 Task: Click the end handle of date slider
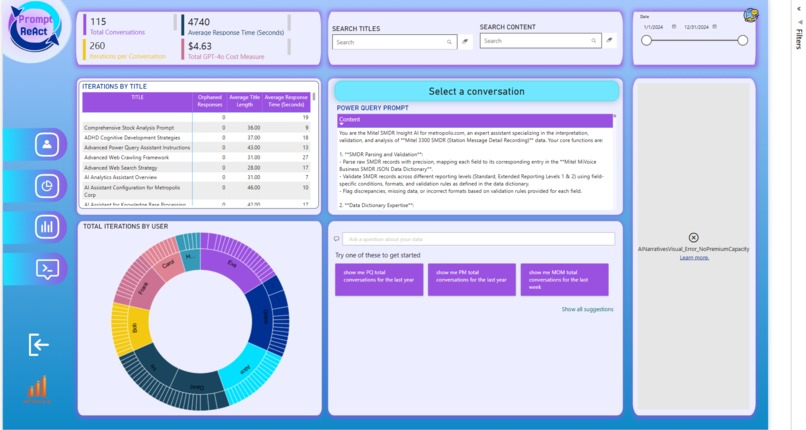pyautogui.click(x=742, y=41)
